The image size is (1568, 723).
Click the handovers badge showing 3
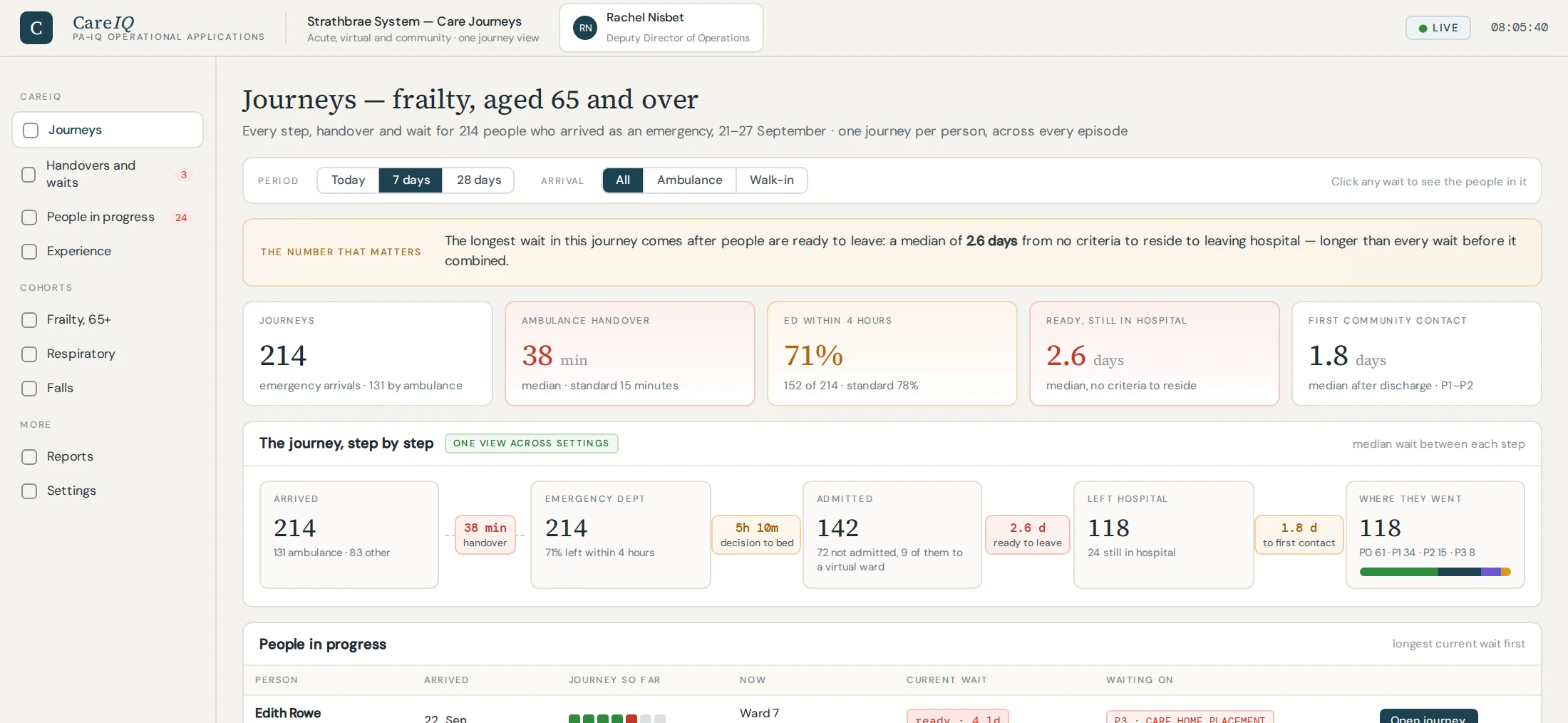(183, 175)
